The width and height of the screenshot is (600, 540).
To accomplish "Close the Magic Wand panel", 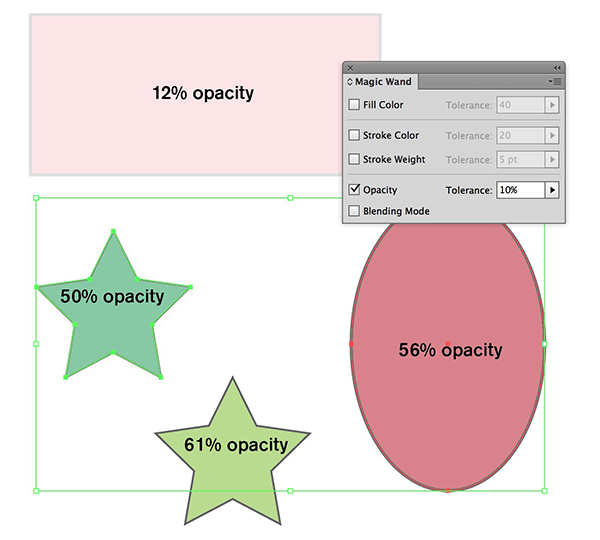I will pos(350,68).
